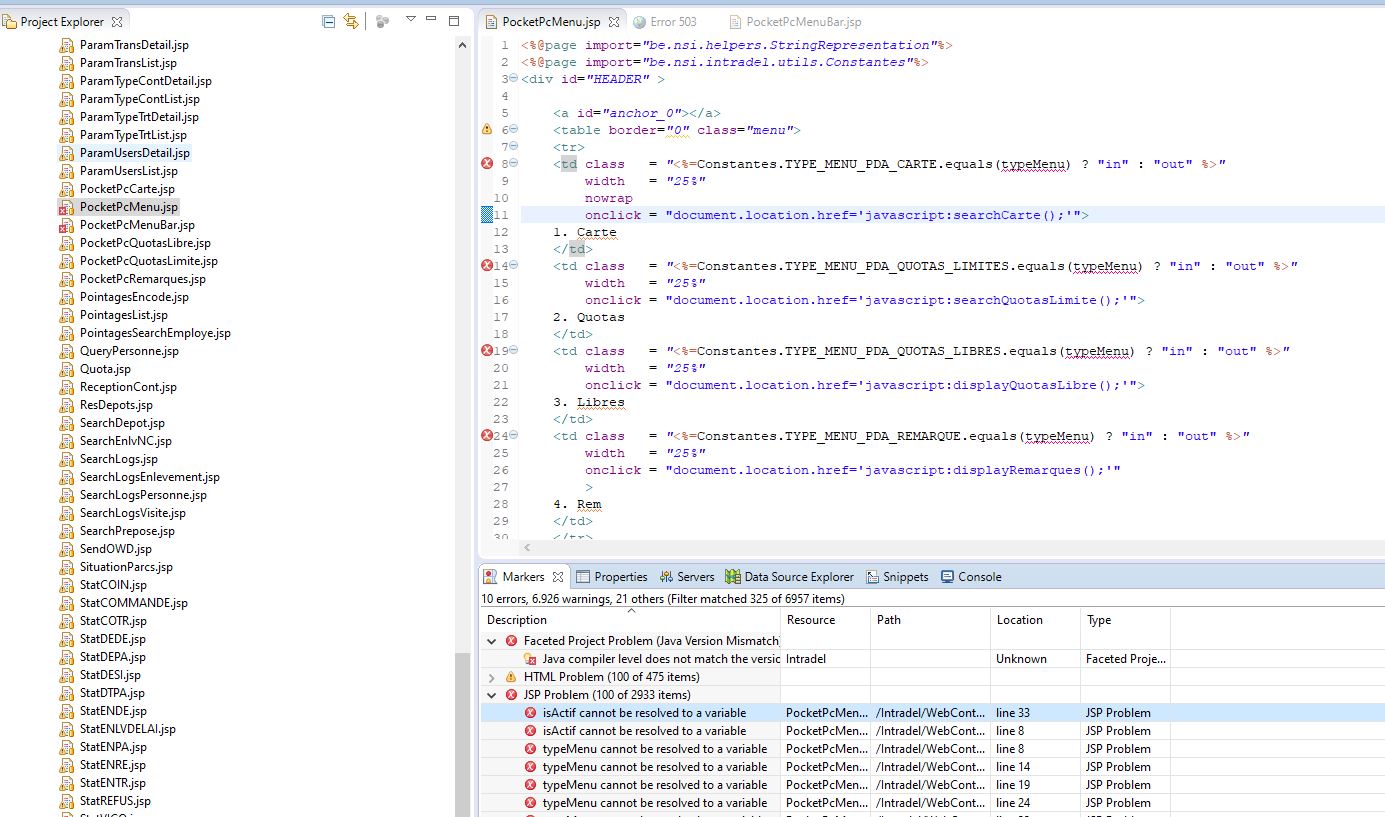Select PocketPcQuotasLibre.jsp in the tree

[145, 243]
